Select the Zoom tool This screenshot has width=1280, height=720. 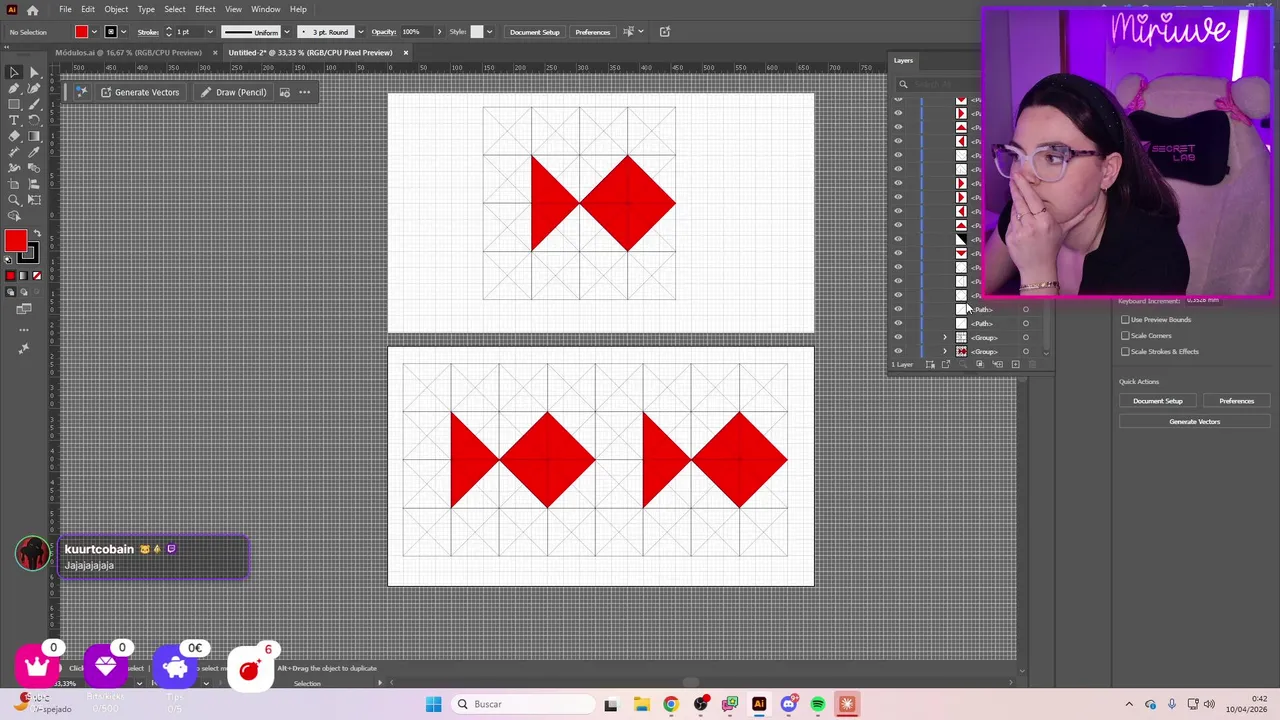coord(14,200)
